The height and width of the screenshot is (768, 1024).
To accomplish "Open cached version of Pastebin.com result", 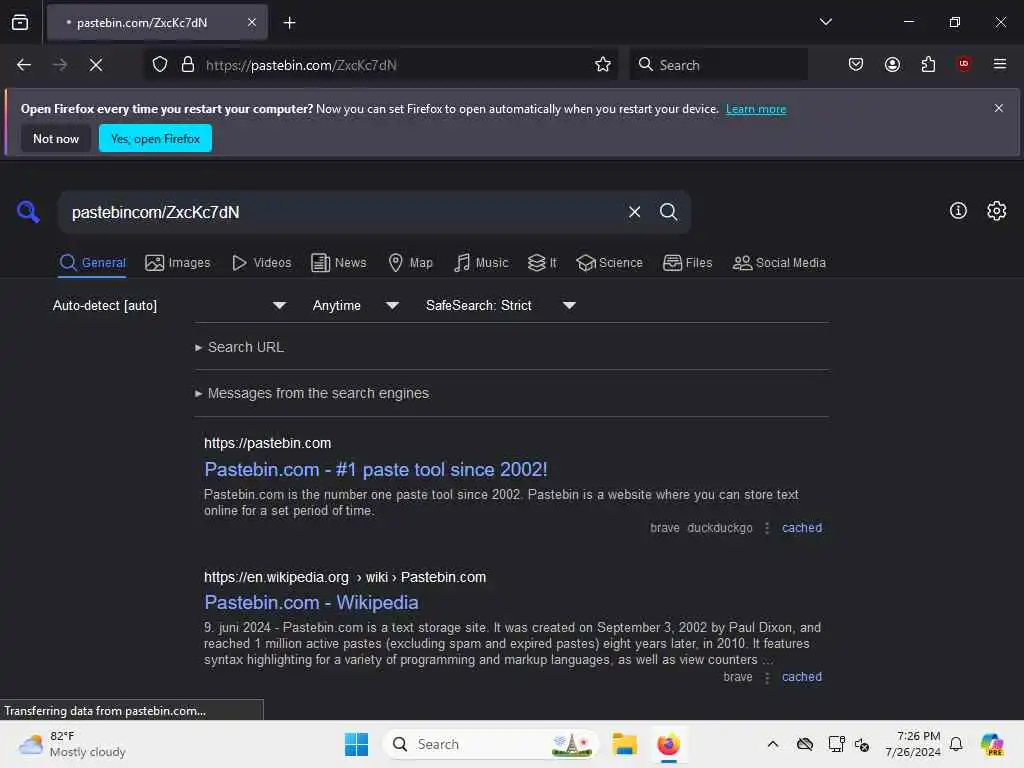I will (x=801, y=528).
